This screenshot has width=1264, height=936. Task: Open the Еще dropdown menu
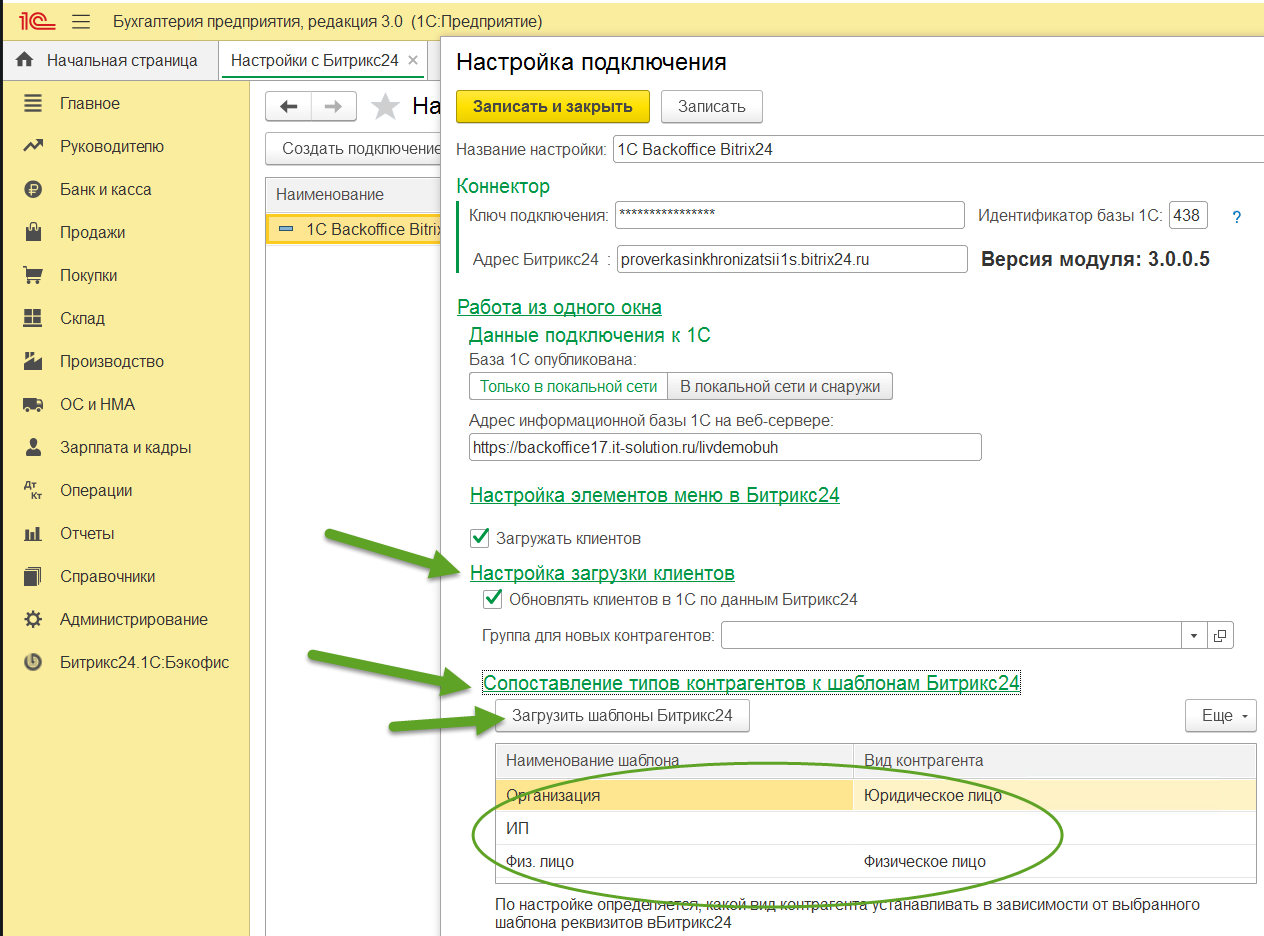coord(1221,716)
